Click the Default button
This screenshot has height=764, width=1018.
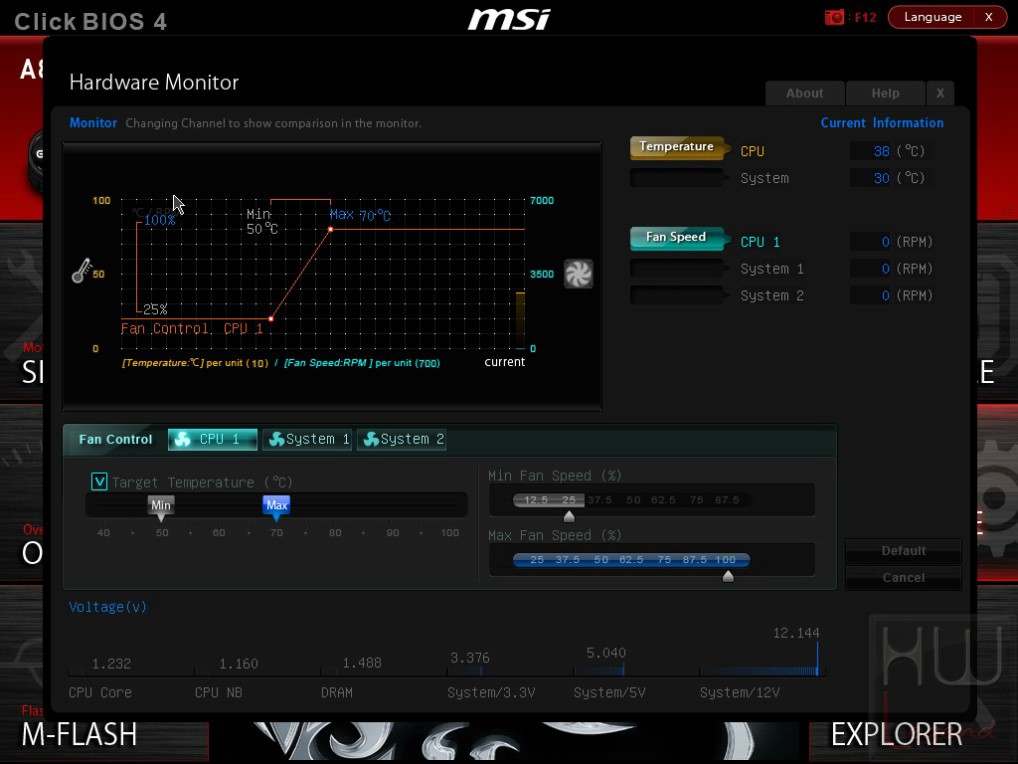point(903,550)
